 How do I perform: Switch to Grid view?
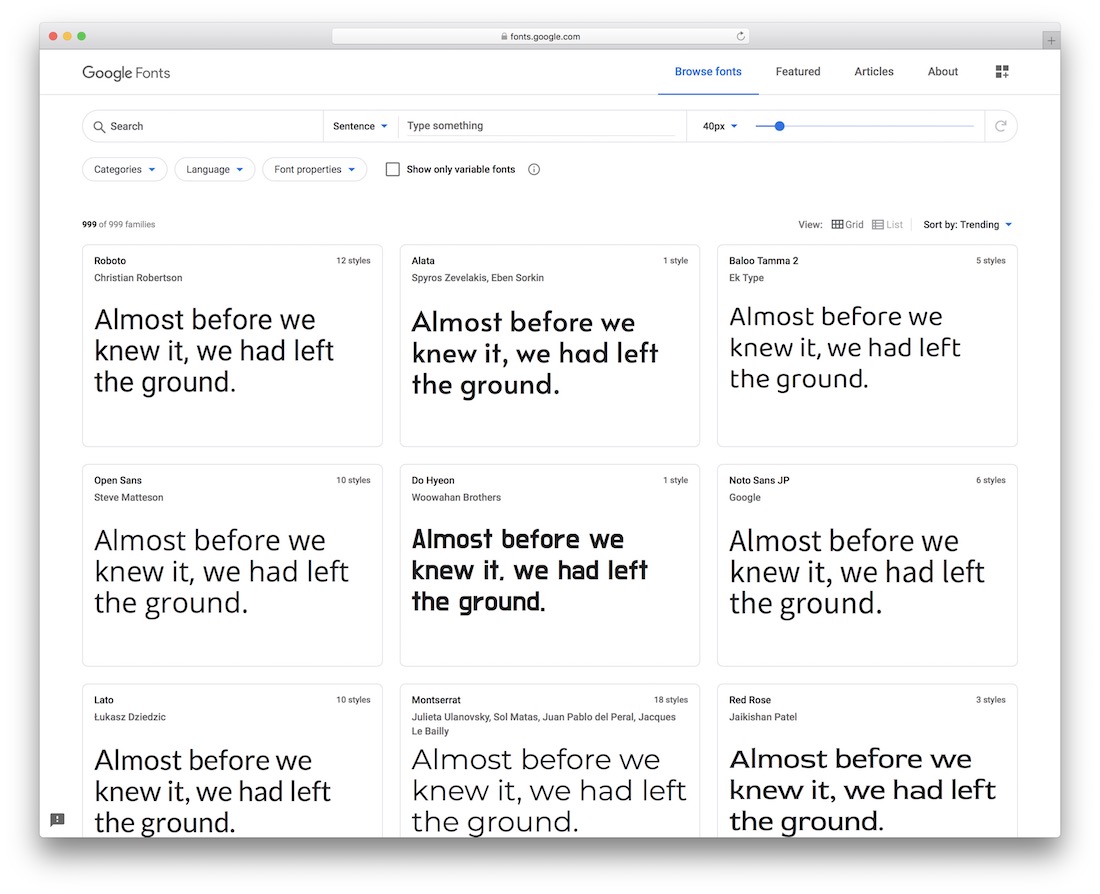point(847,225)
